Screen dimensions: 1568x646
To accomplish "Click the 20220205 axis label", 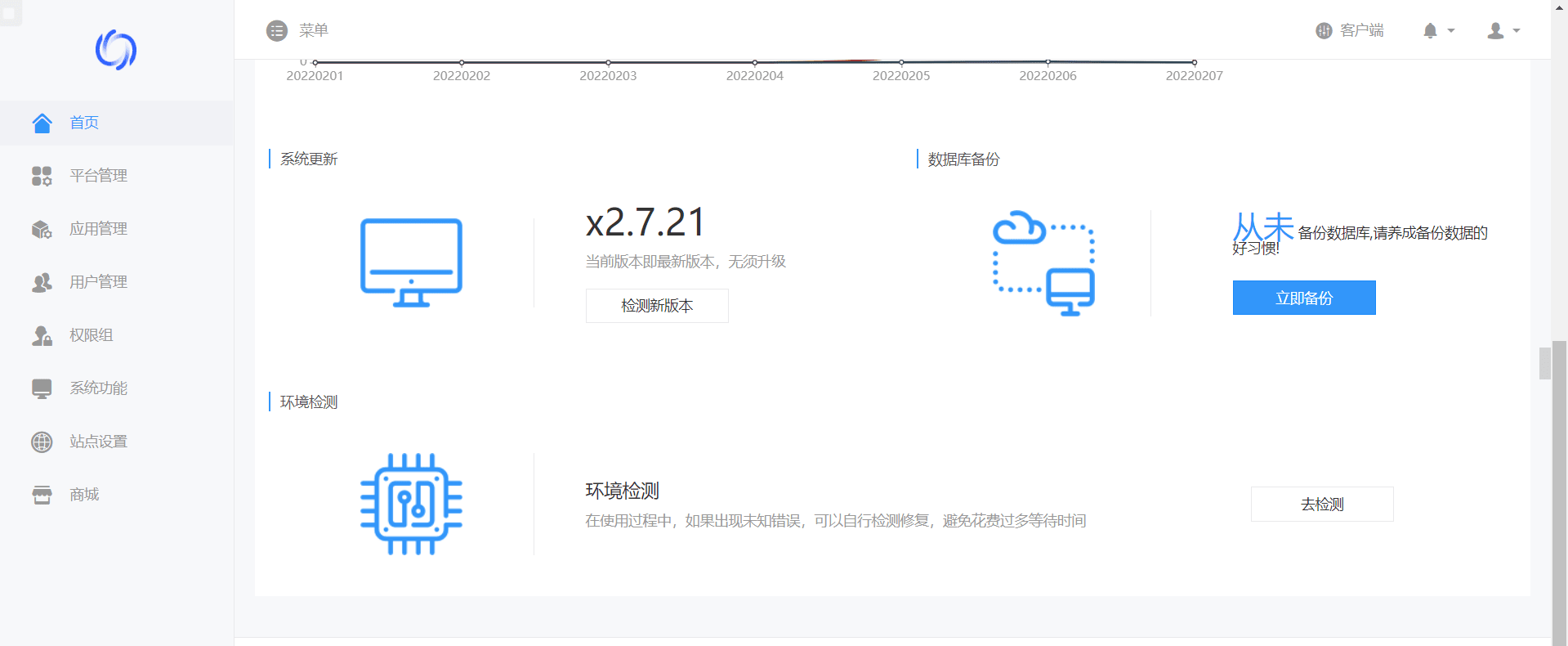I will tap(901, 76).
